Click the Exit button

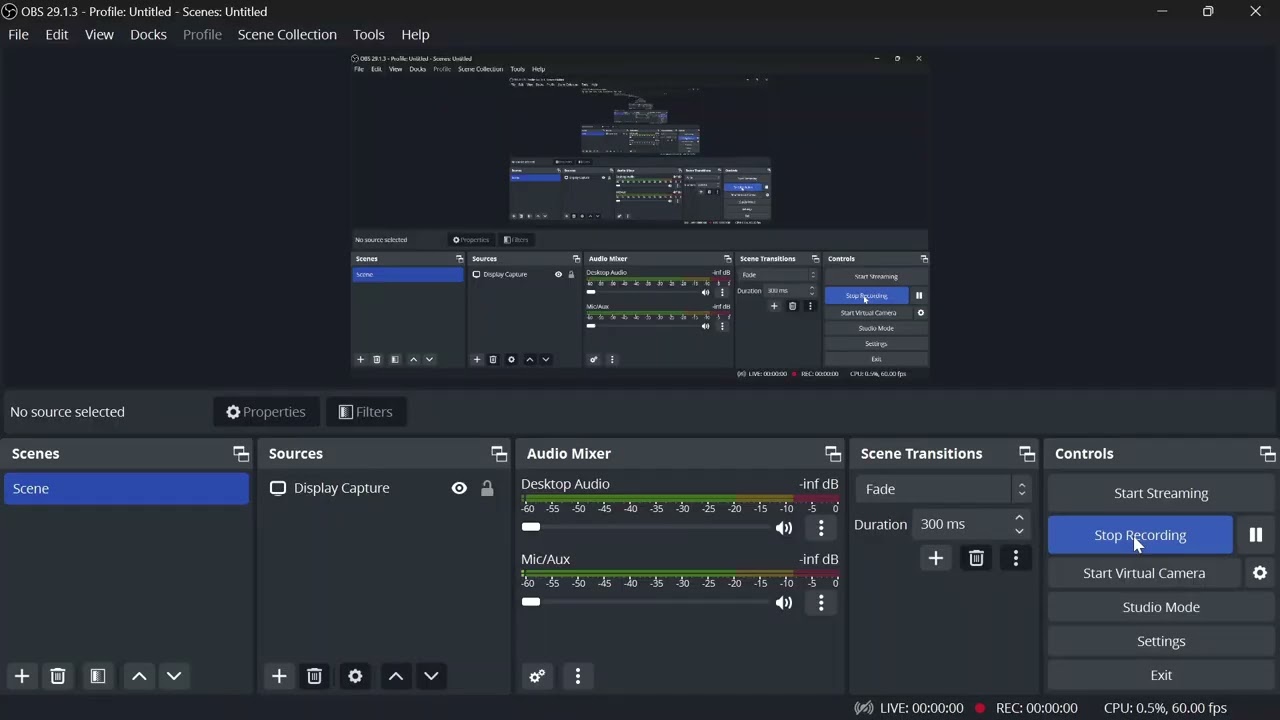pos(1161,675)
